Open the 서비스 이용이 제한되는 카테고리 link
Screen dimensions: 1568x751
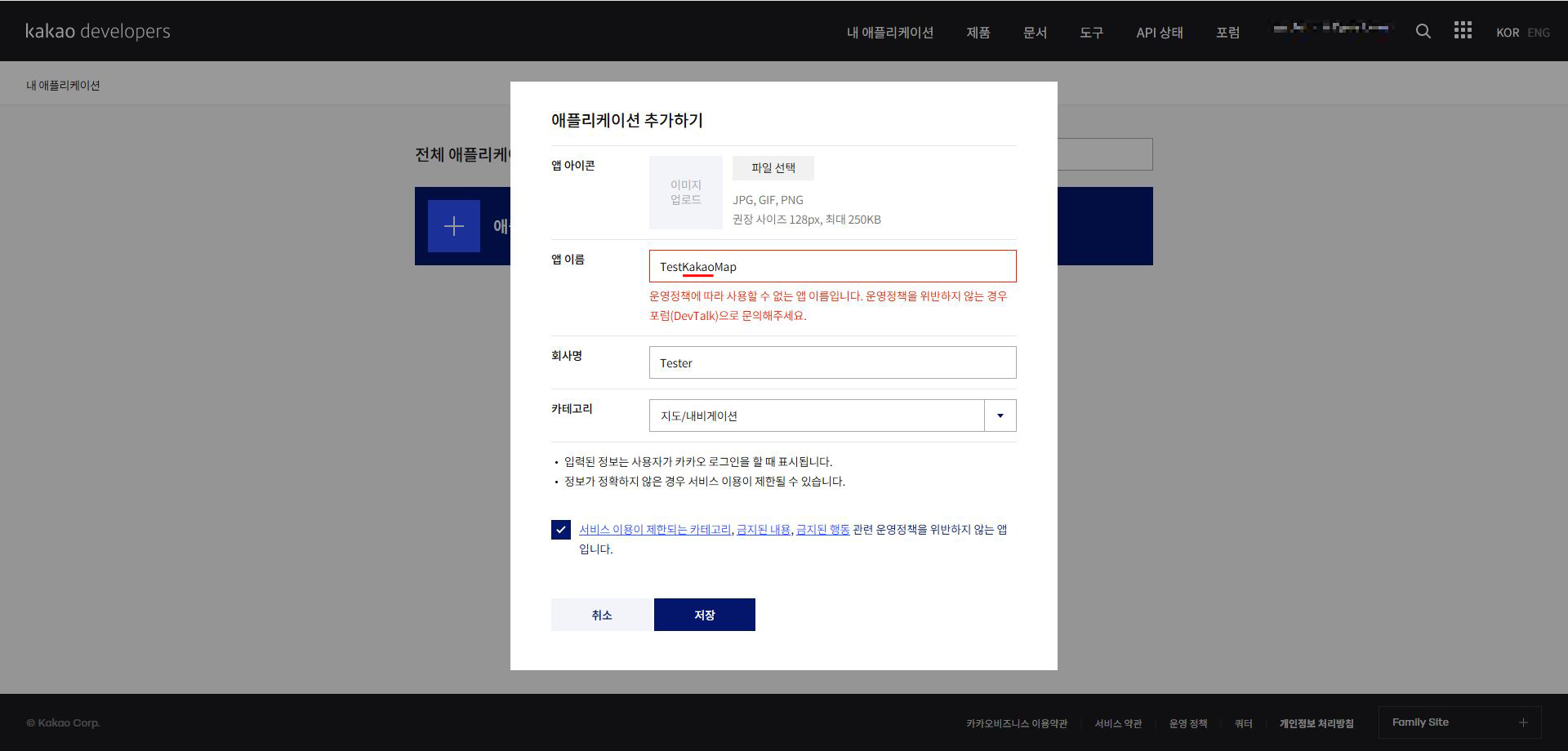(x=655, y=530)
